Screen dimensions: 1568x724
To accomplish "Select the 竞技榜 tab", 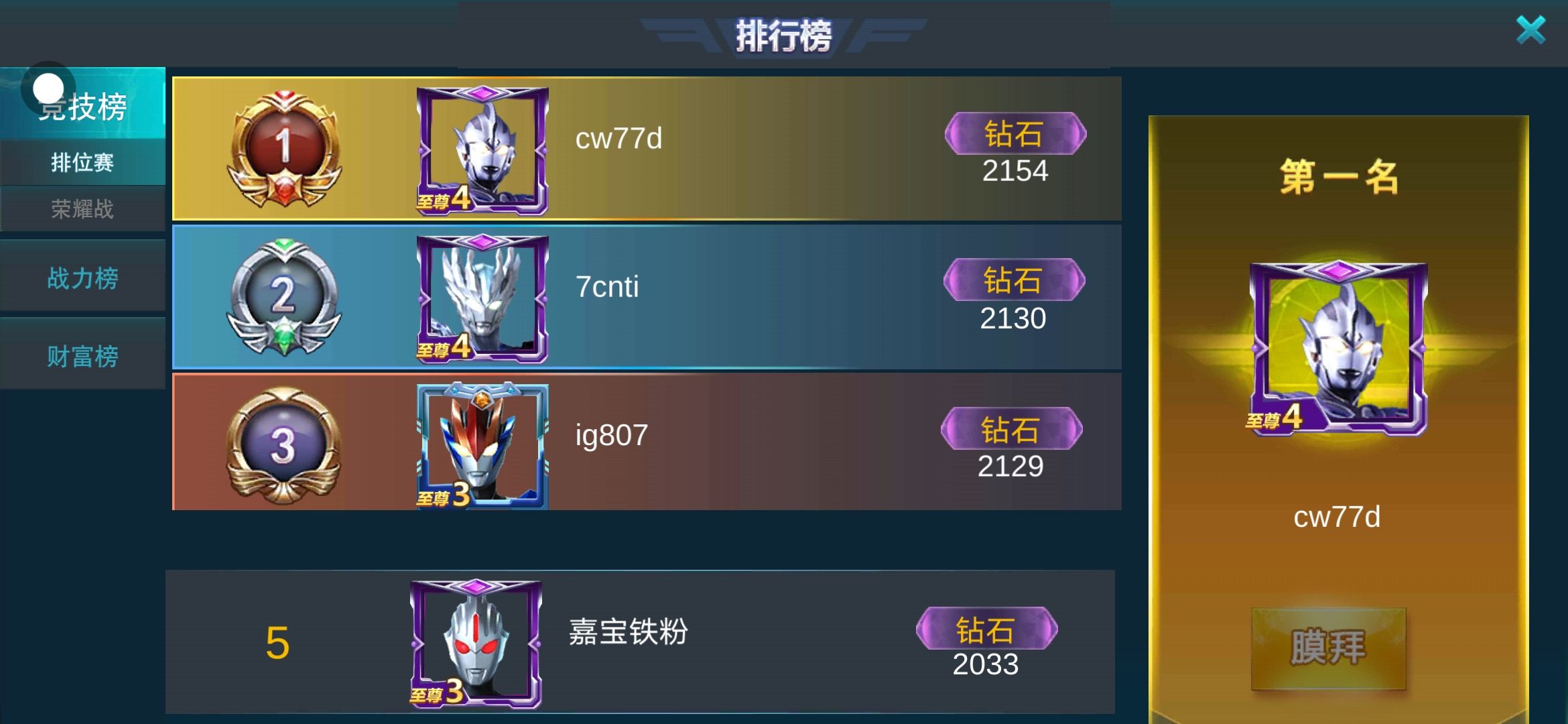I will pos(82,103).
